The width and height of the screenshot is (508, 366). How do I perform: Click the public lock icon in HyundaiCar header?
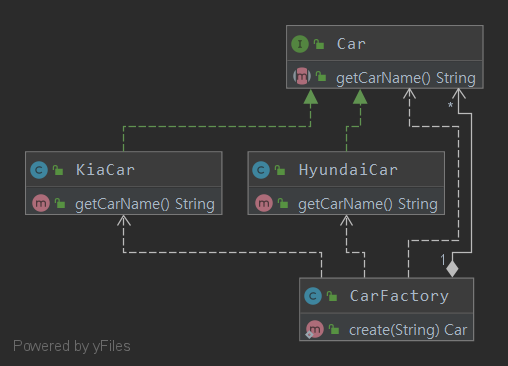coord(280,170)
